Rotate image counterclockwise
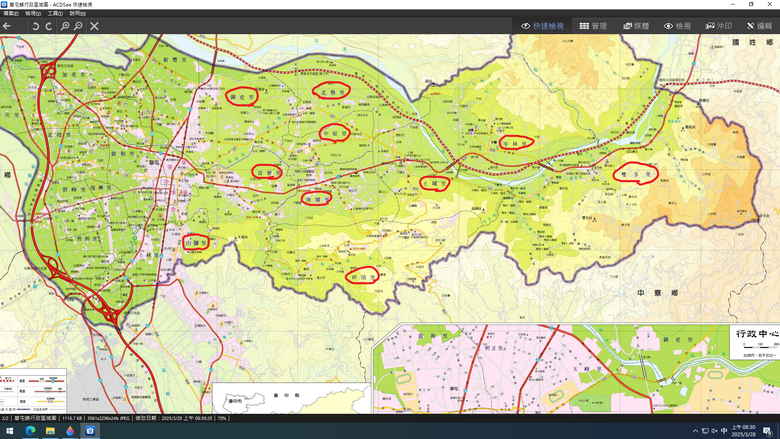Screen dimensions: 780x439 tap(35, 26)
